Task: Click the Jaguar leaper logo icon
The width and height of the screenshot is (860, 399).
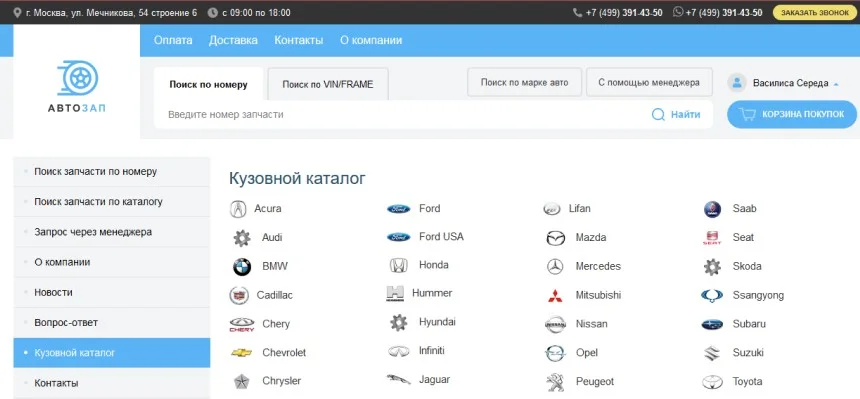Action: click(x=399, y=379)
